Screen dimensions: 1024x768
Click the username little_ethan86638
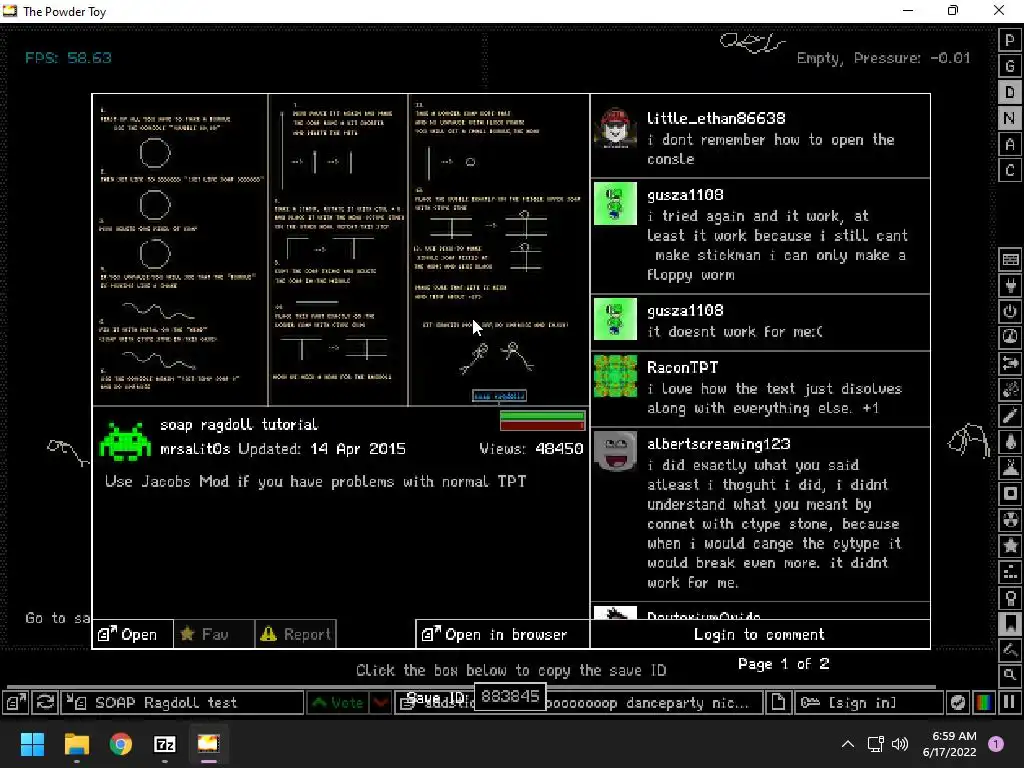pos(716,118)
